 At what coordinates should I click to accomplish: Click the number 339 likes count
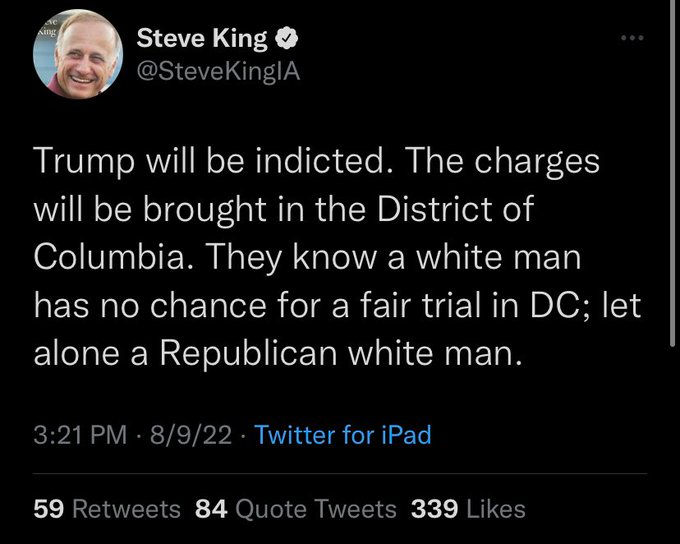(434, 509)
